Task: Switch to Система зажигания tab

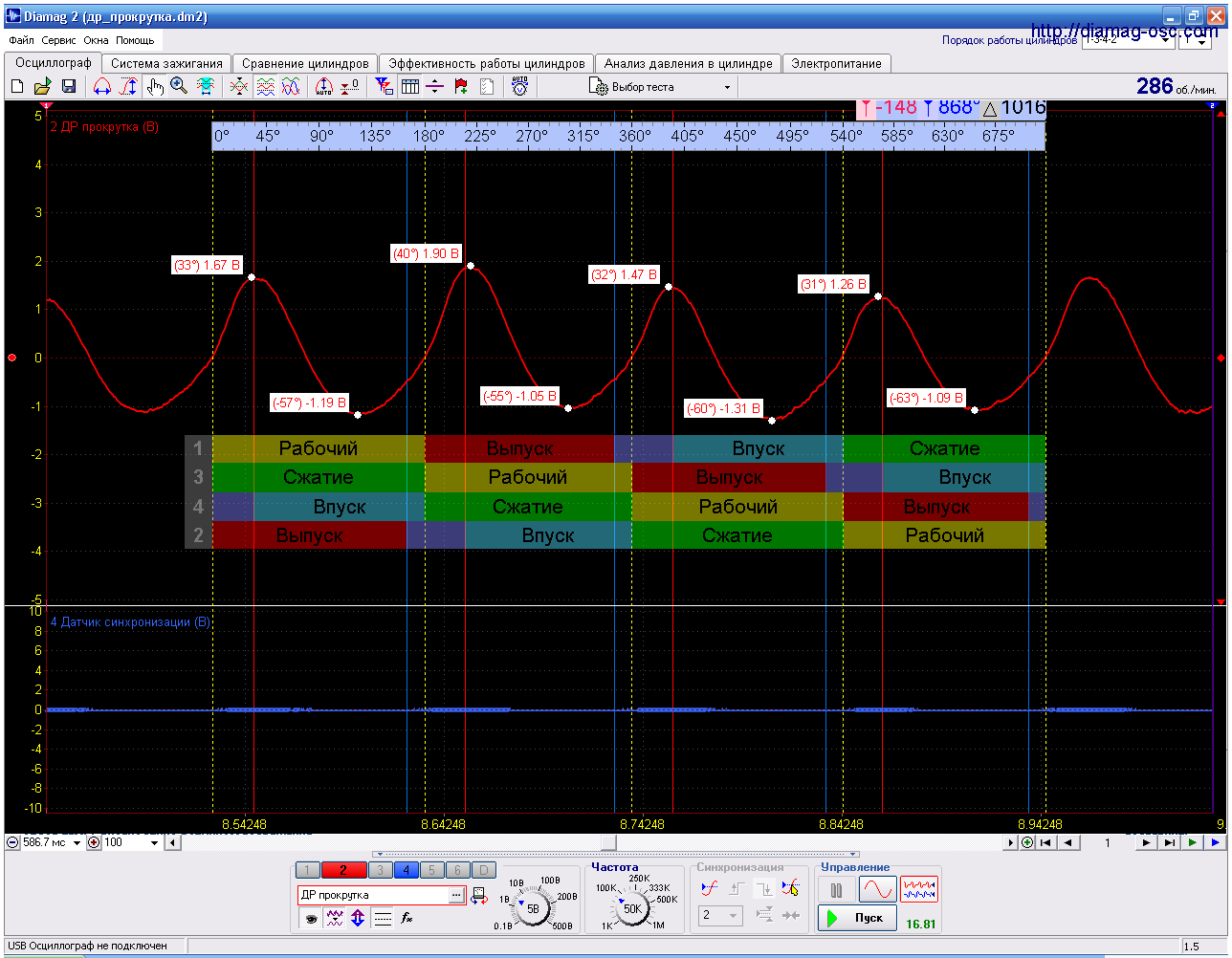Action: 166,64
